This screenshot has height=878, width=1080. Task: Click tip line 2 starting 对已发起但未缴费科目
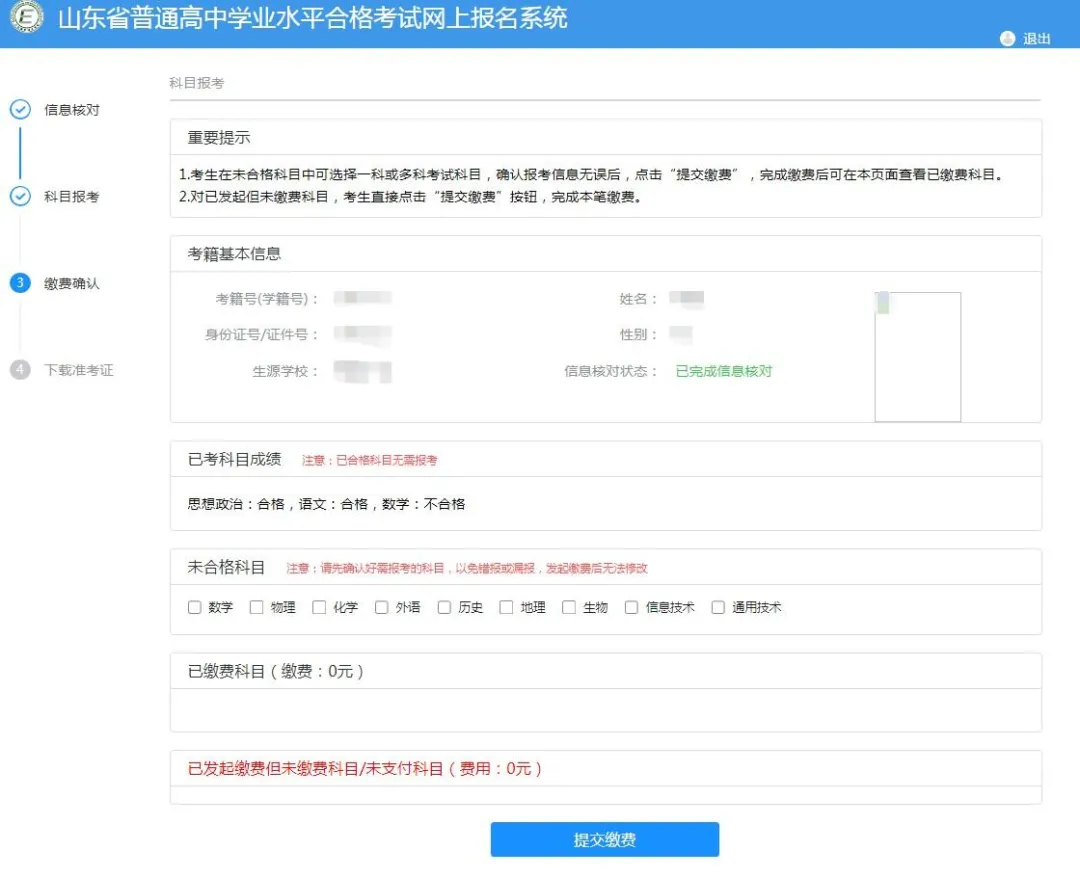[x=411, y=197]
